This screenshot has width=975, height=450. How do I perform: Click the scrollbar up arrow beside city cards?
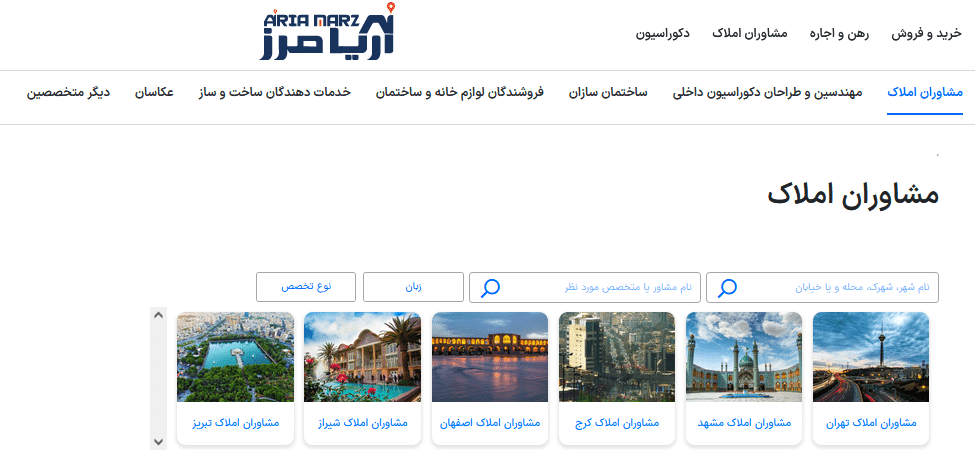point(158,315)
